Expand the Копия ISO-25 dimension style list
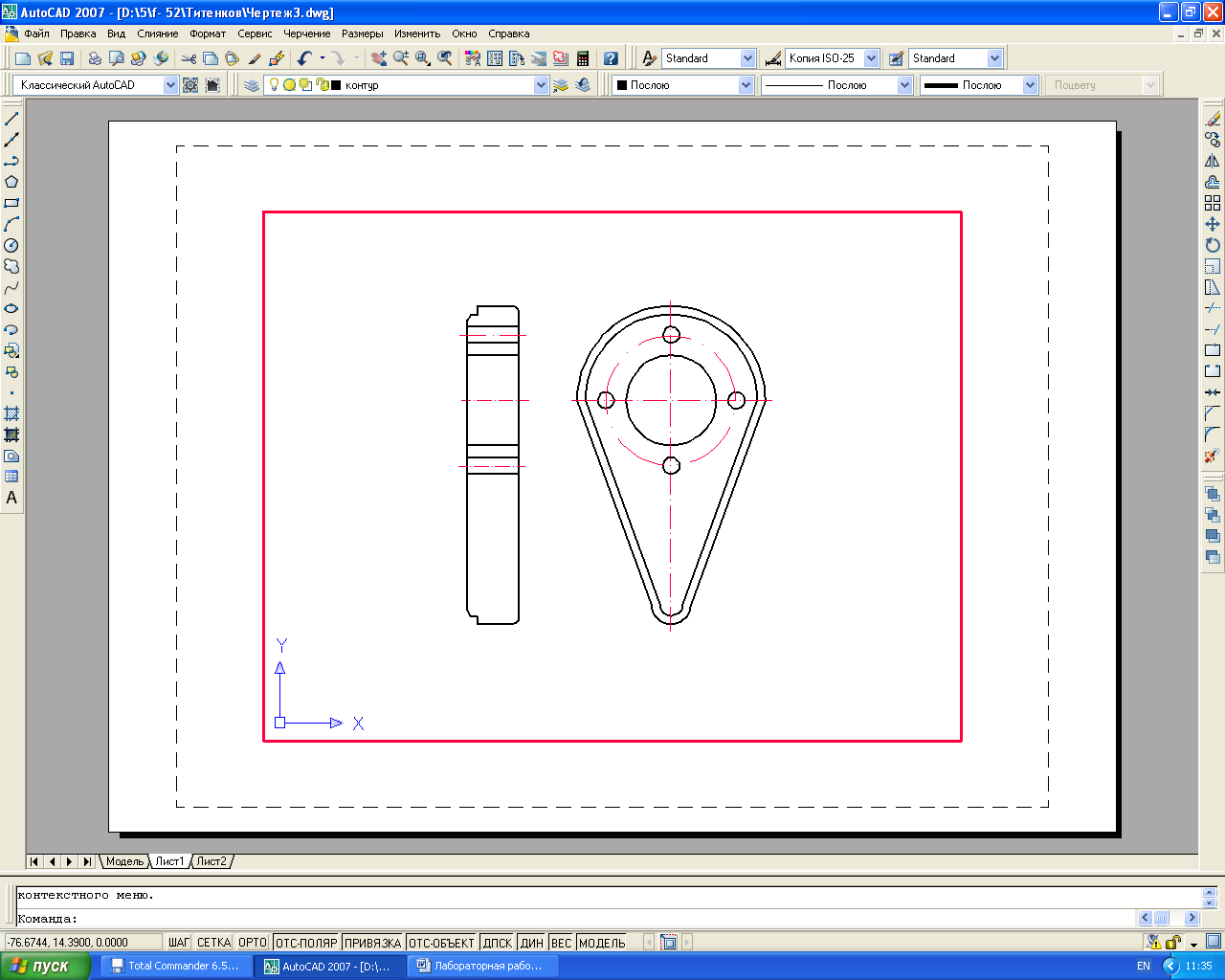This screenshot has width=1225, height=980. 871,58
